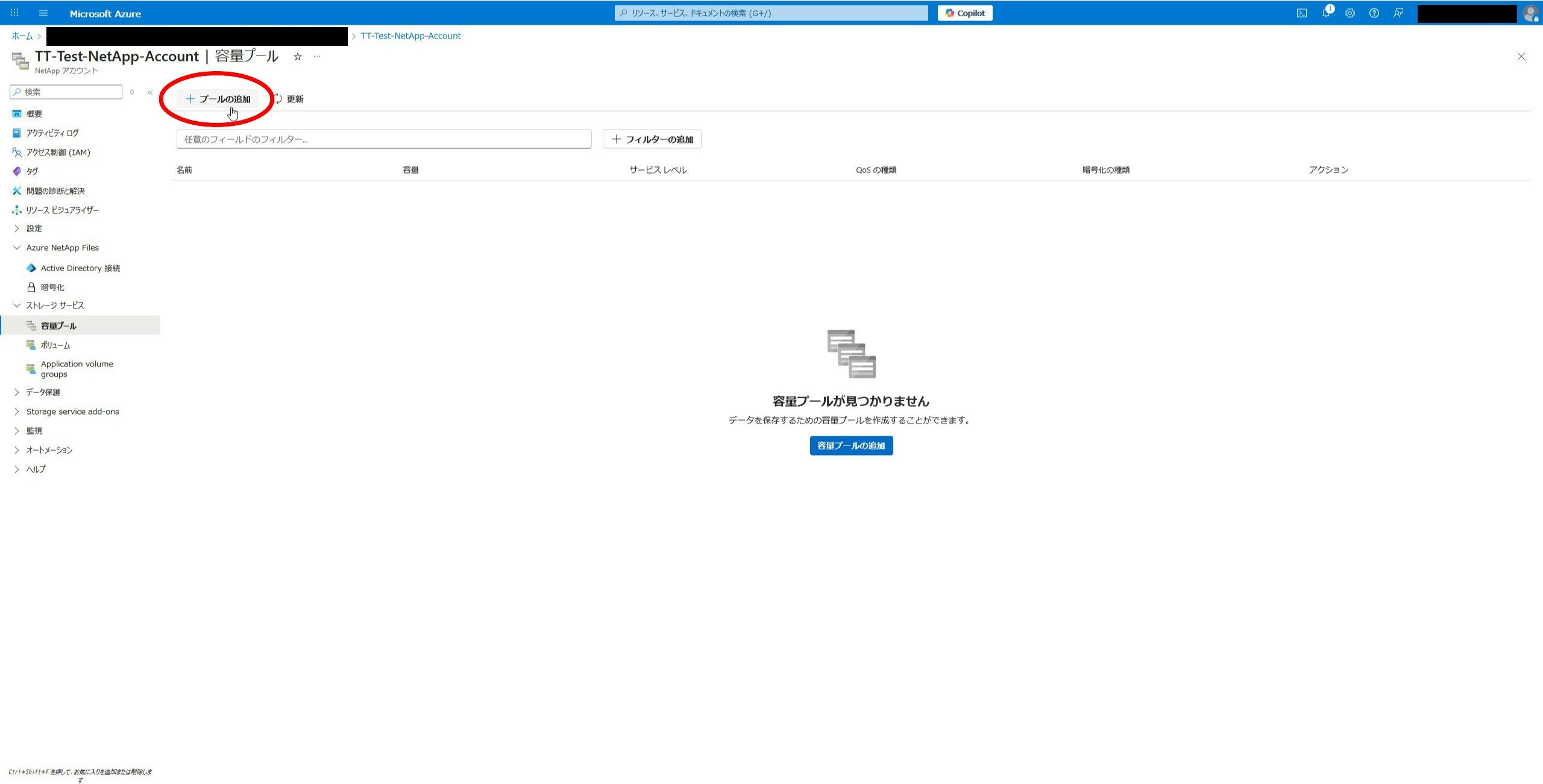Expand the 設定 section
This screenshot has height=784, width=1543.
click(x=34, y=228)
